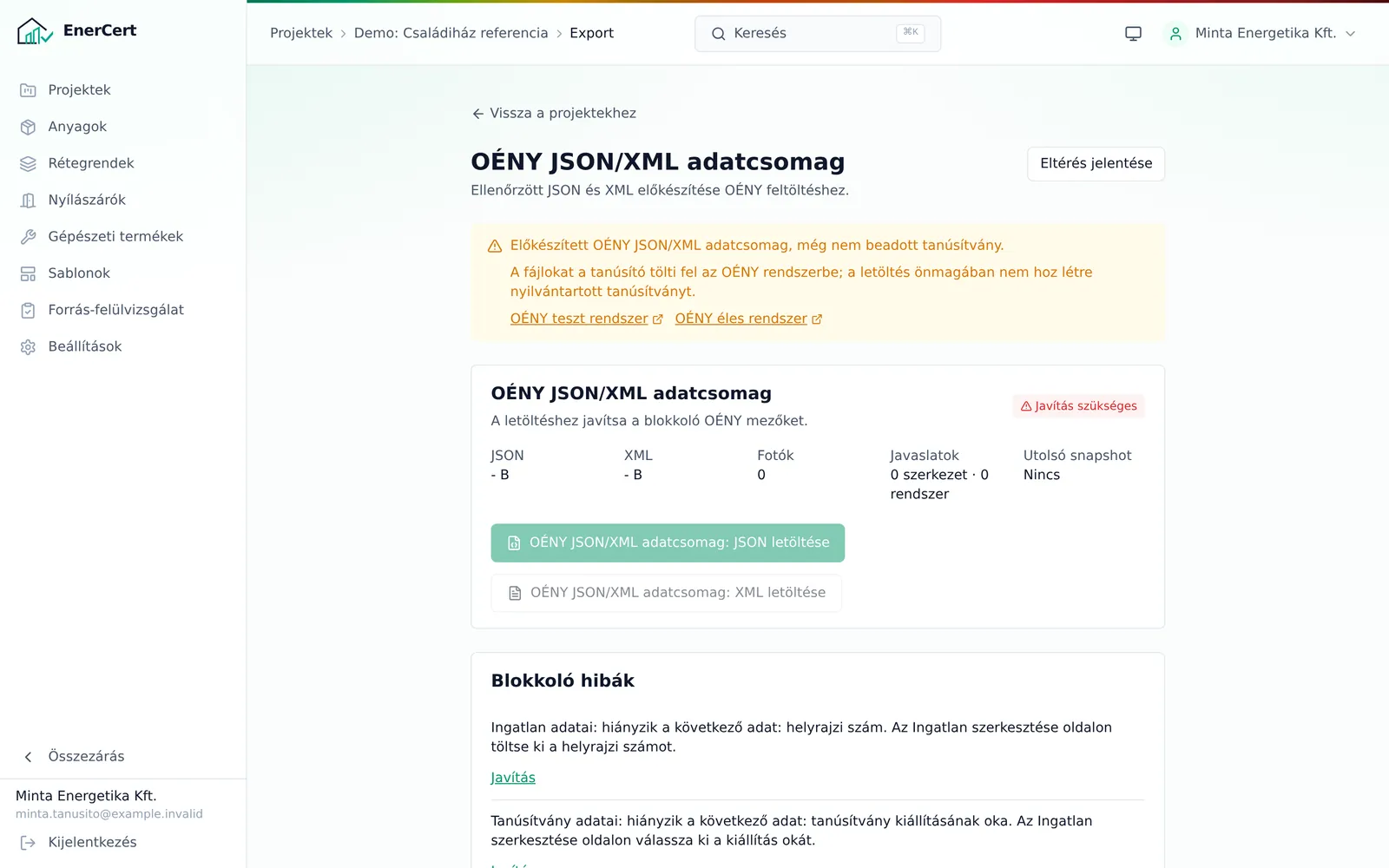Download the ÓÉNY XML file
This screenshot has height=868, width=1389.
[x=666, y=593]
